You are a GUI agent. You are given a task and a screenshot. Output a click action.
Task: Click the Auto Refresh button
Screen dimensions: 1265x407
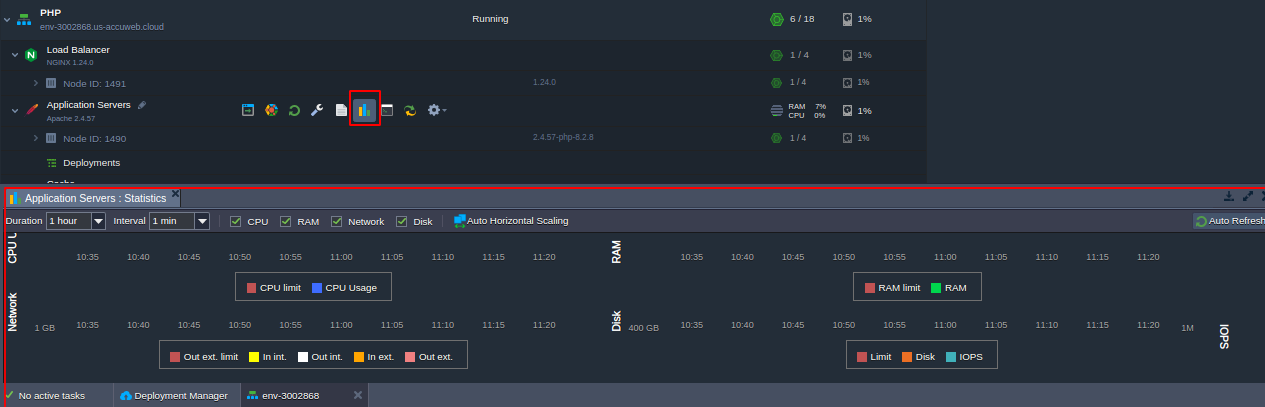click(1229, 221)
